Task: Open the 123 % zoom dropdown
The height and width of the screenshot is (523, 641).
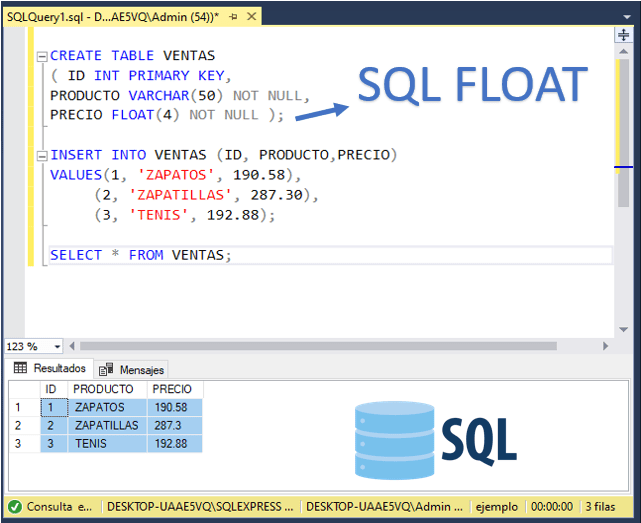Action: click(56, 346)
